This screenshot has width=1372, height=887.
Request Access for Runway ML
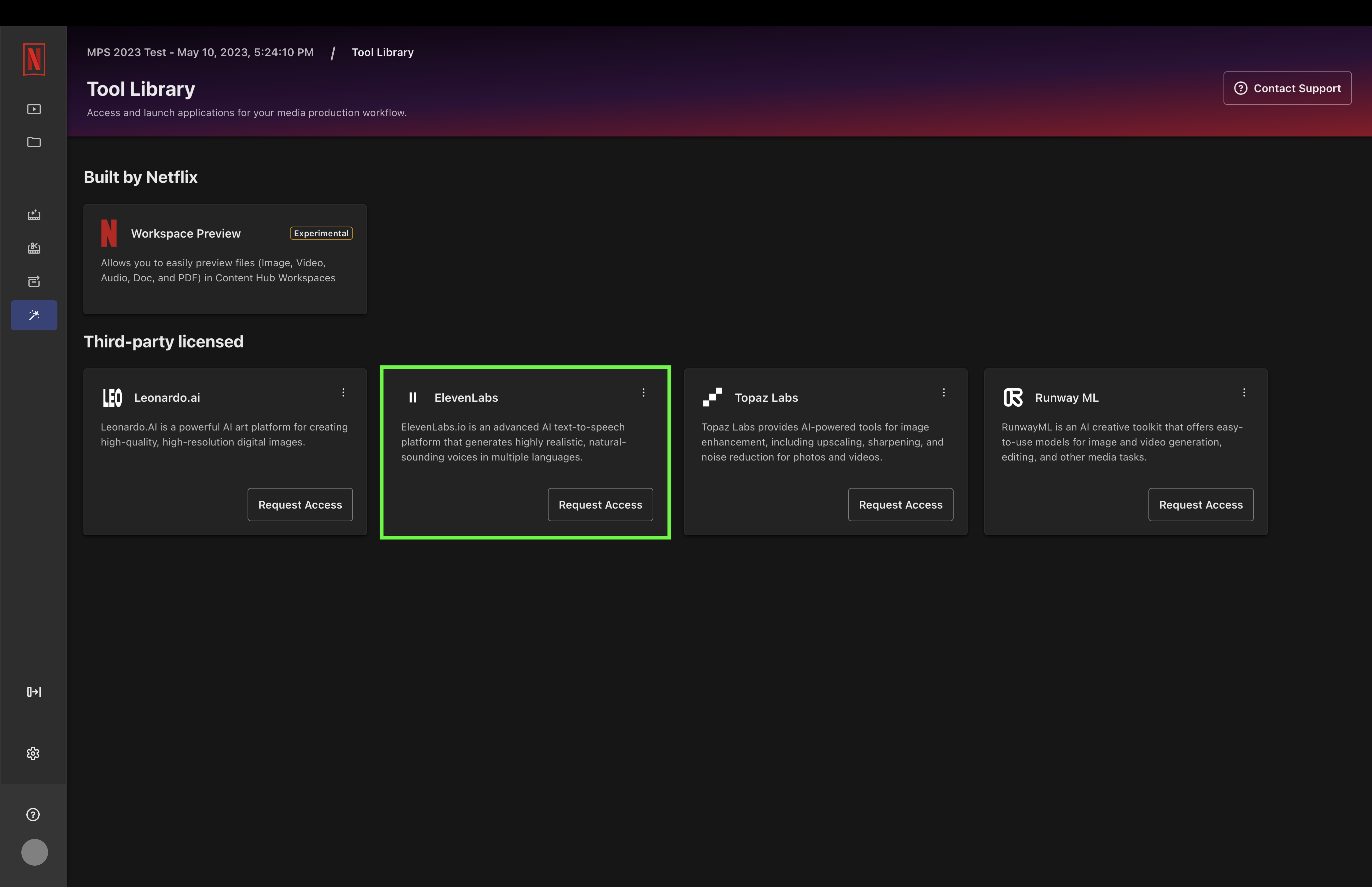[1201, 505]
